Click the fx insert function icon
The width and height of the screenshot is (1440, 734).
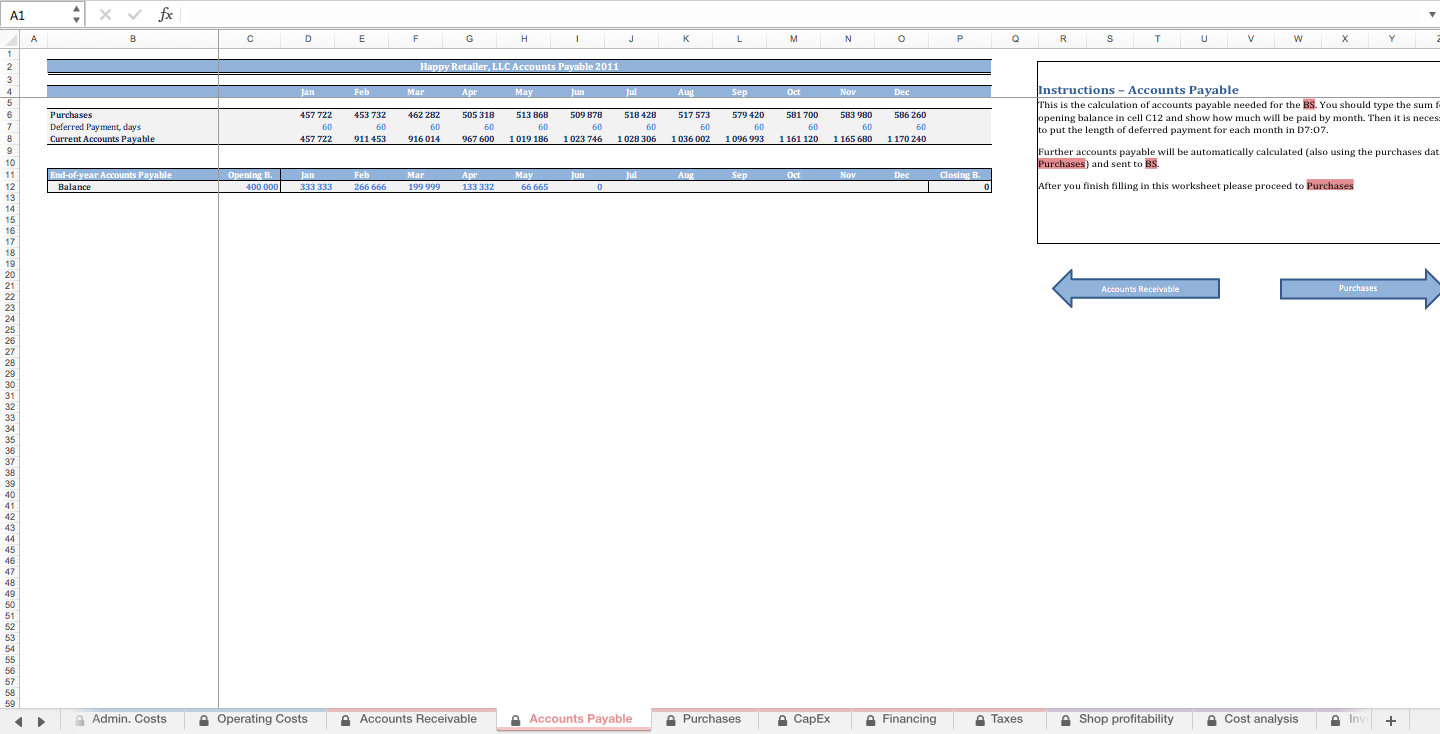pyautogui.click(x=165, y=13)
